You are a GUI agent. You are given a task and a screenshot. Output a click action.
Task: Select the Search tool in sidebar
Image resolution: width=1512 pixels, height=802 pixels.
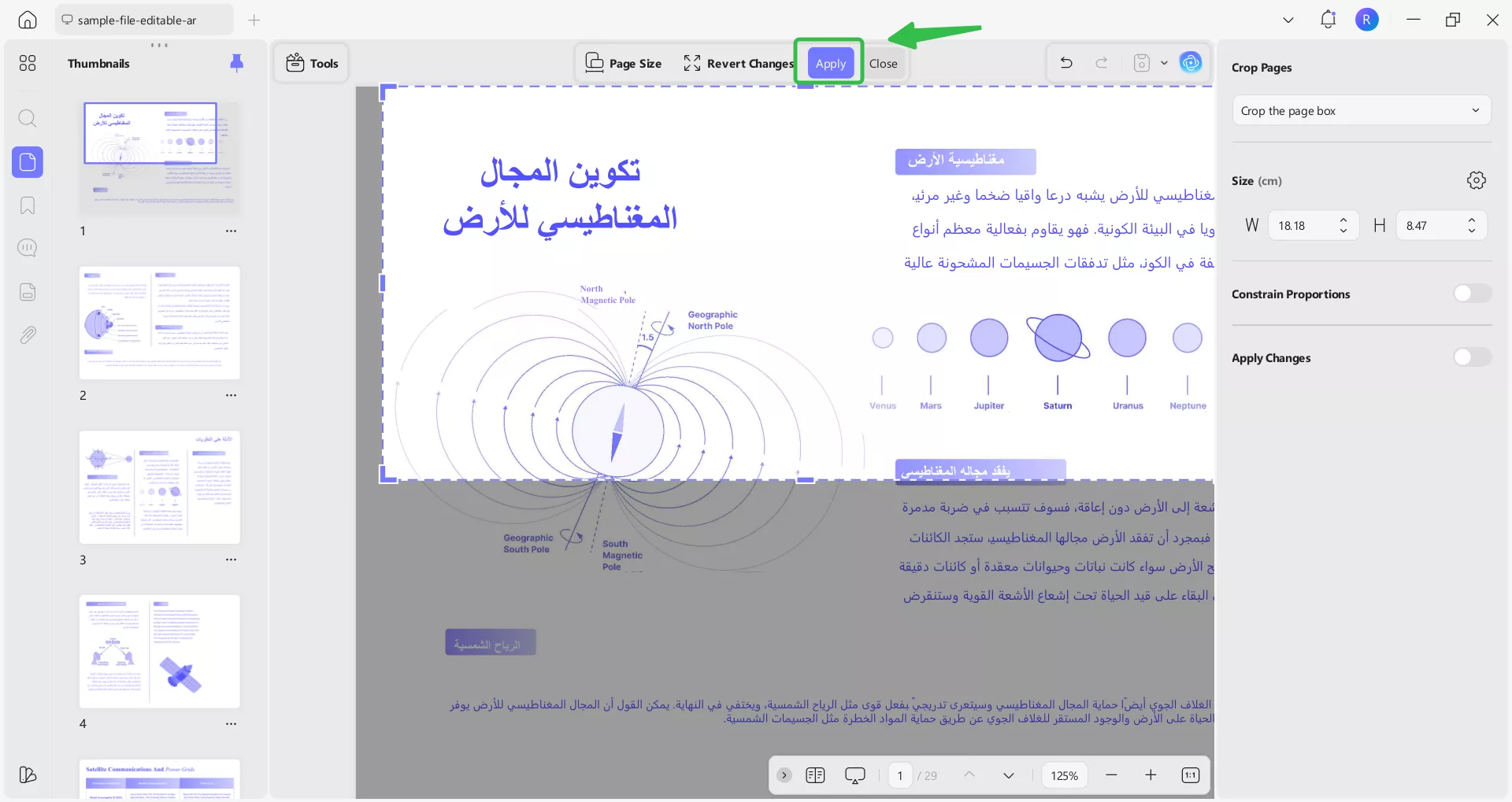(28, 118)
